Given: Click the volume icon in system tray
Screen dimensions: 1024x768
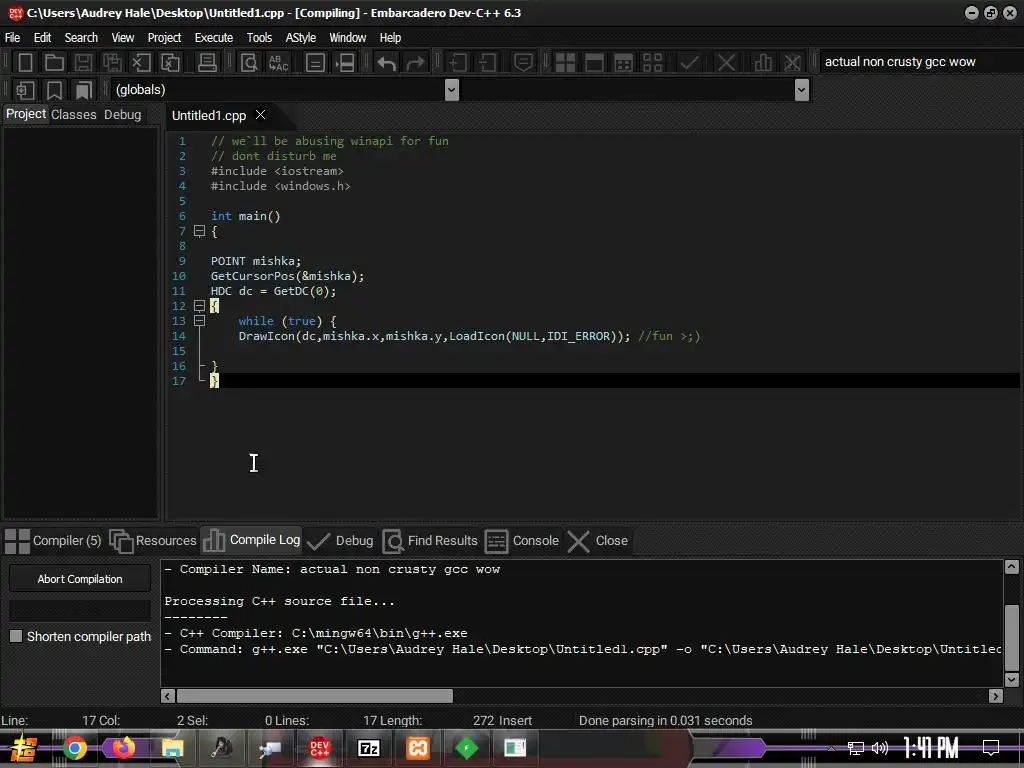Looking at the screenshot, I should pyautogui.click(x=880, y=748).
